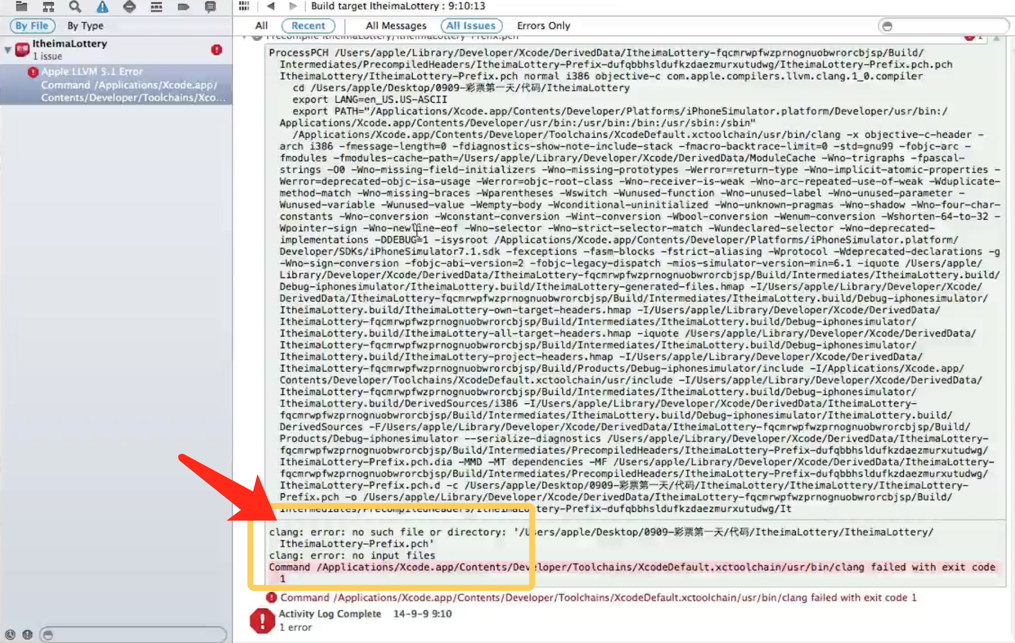
Task: Click the red icon next to Apple LLVM 5.1 Error
Action: point(33,72)
